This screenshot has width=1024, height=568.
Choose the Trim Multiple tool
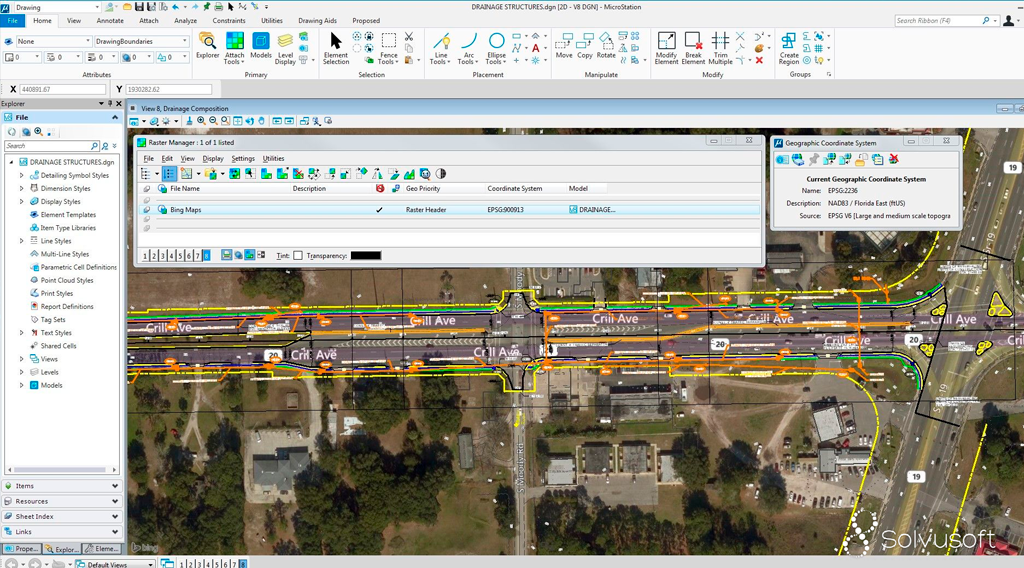[x=720, y=48]
